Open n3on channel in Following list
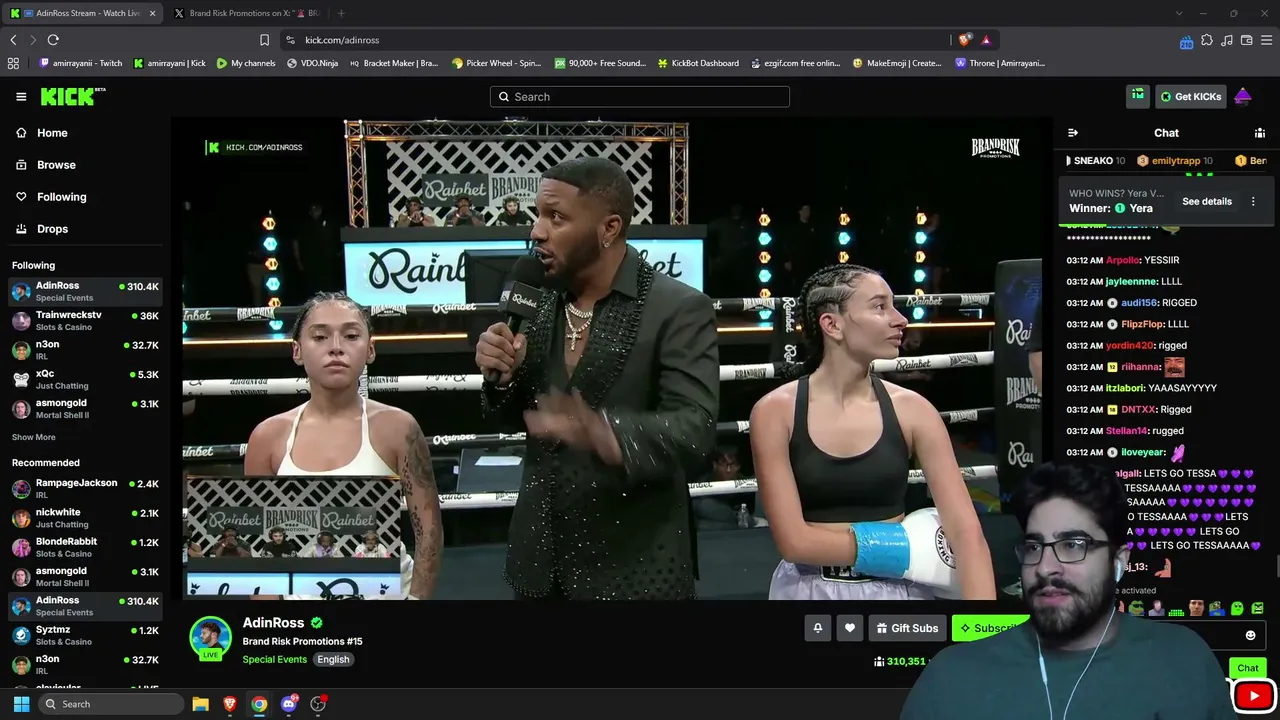 (86, 350)
